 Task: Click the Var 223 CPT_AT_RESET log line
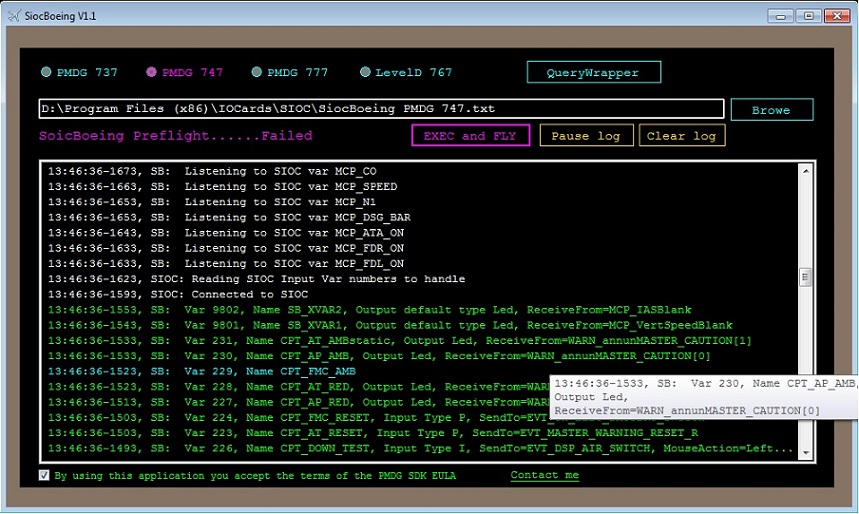coord(373,433)
